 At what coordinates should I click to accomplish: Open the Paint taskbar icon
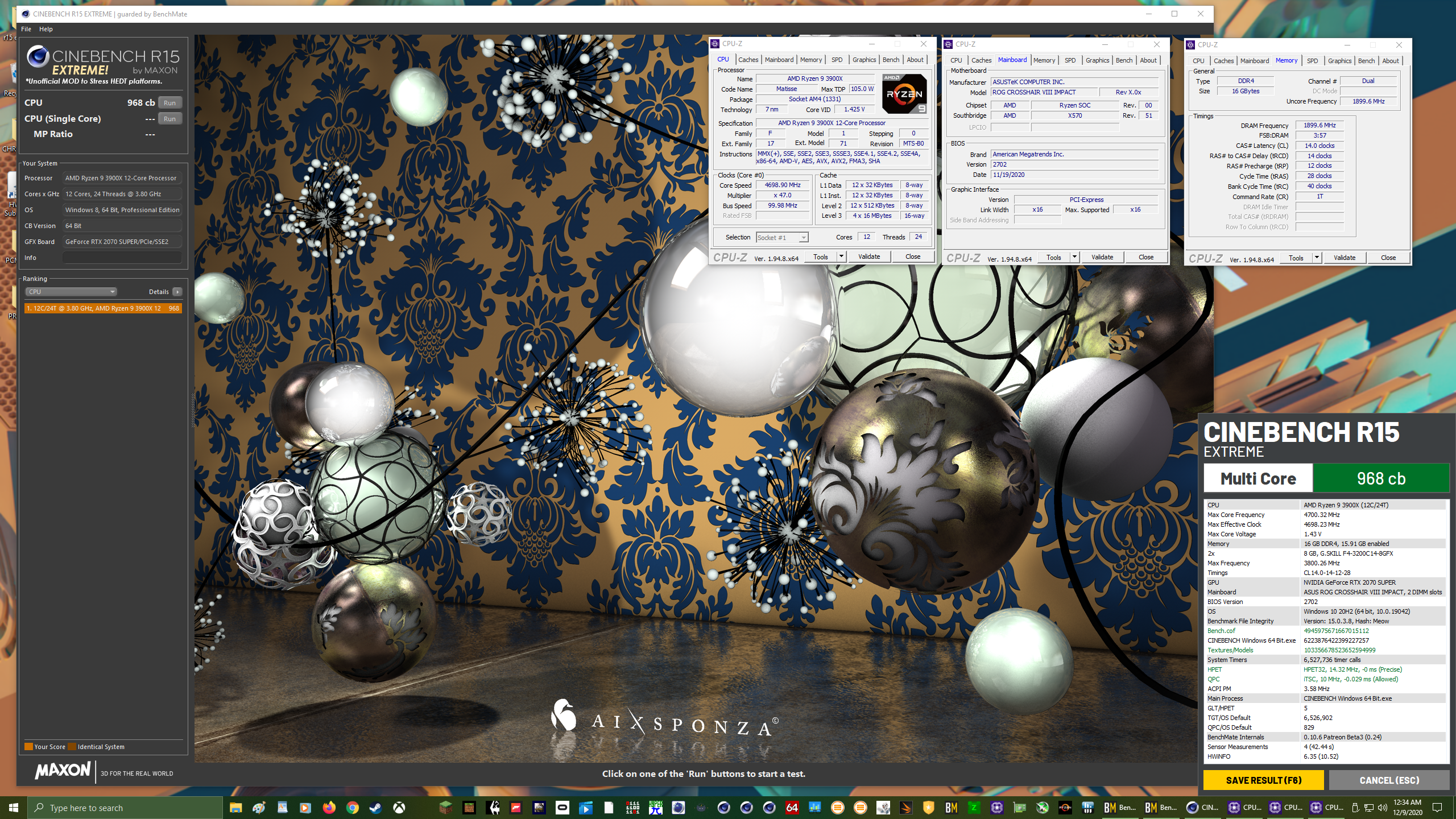tap(259, 808)
